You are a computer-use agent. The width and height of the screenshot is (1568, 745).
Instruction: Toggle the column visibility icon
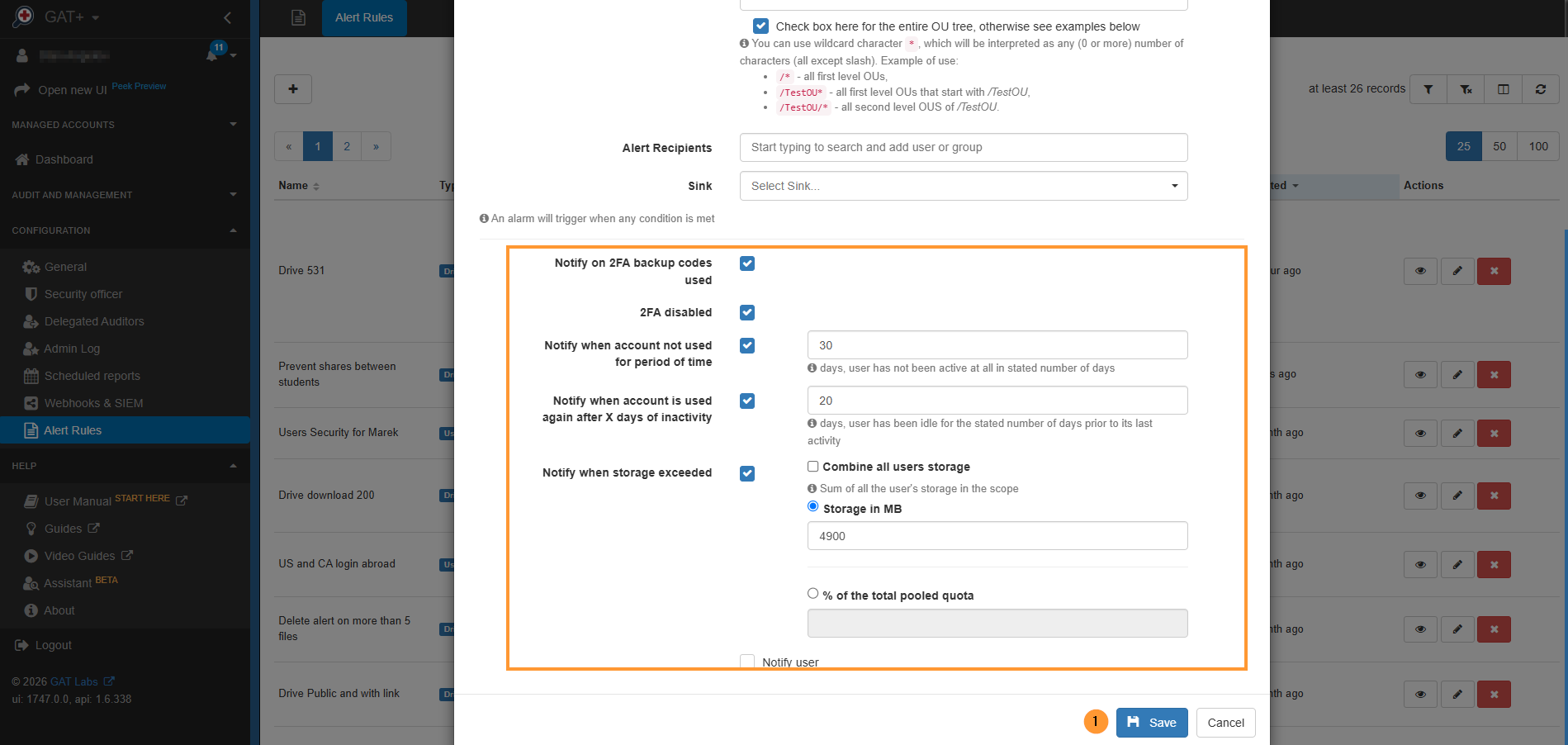(1503, 89)
